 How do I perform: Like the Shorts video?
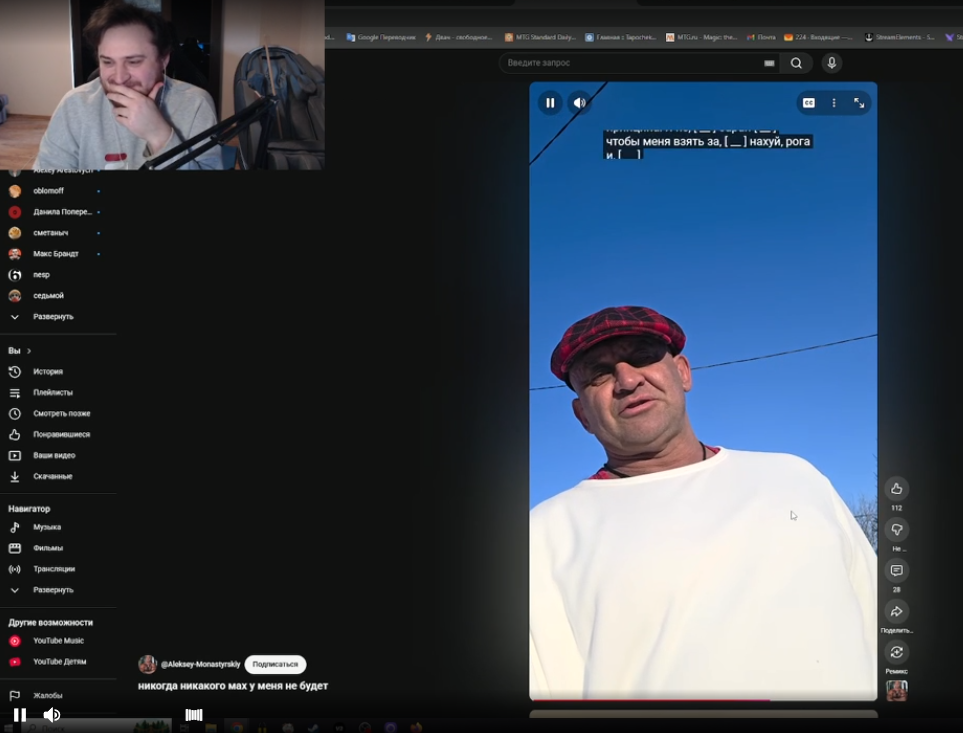click(x=897, y=489)
